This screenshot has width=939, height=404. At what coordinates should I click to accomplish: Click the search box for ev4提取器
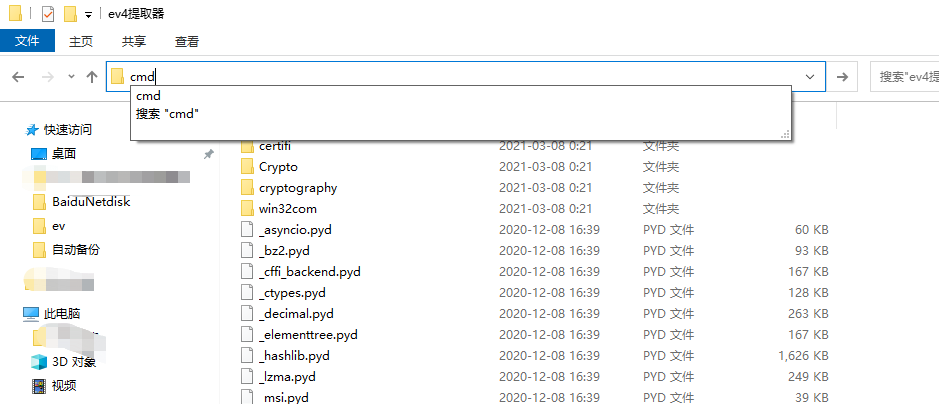coord(904,77)
